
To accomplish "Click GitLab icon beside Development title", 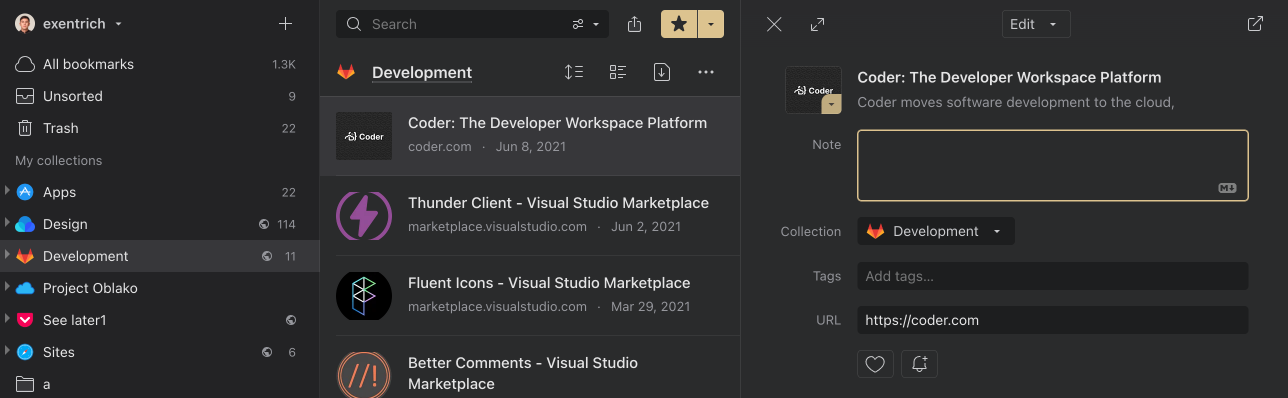I will pyautogui.click(x=345, y=72).
